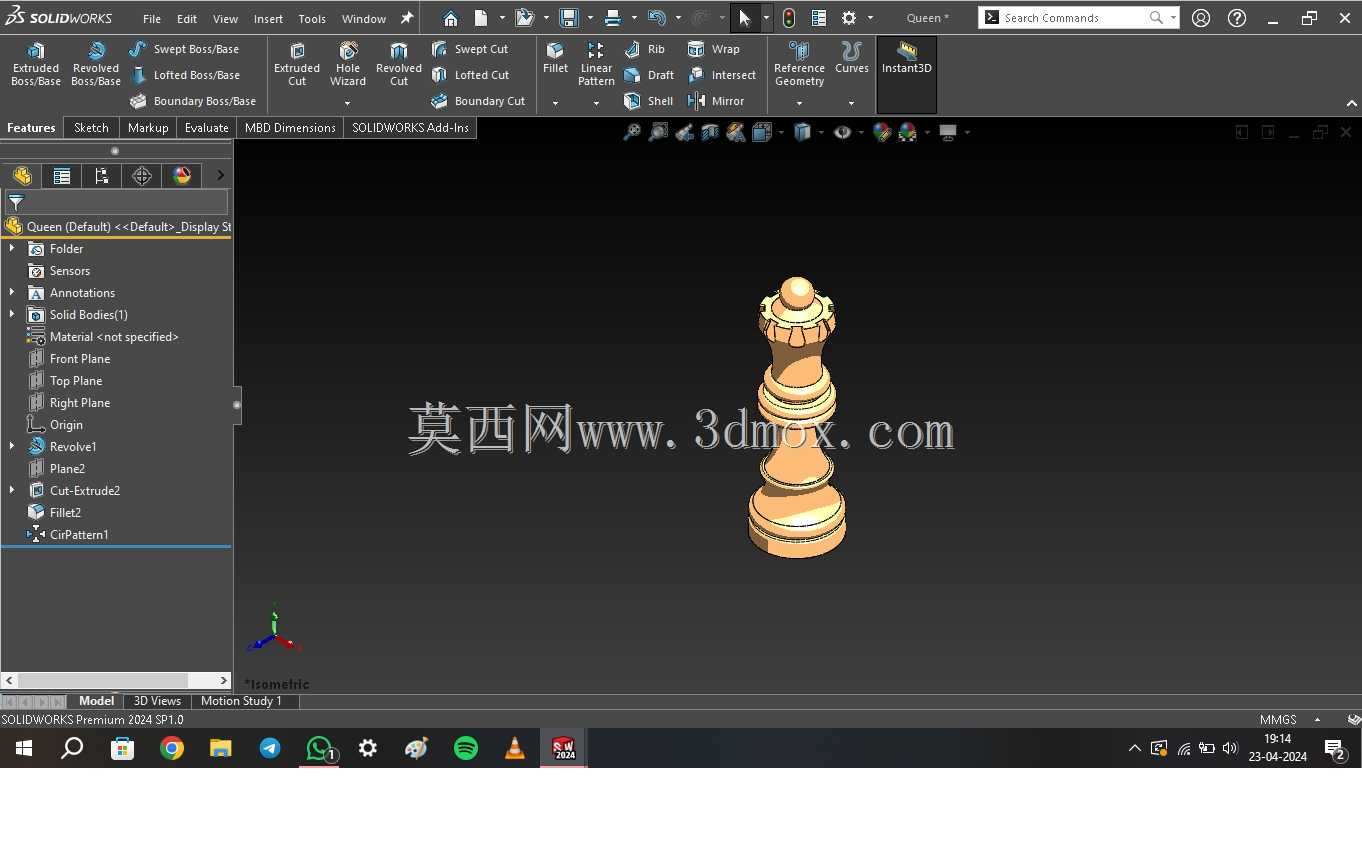Expand the Solid Bodies(1) node
The height and width of the screenshot is (861, 1362).
pyautogui.click(x=12, y=314)
